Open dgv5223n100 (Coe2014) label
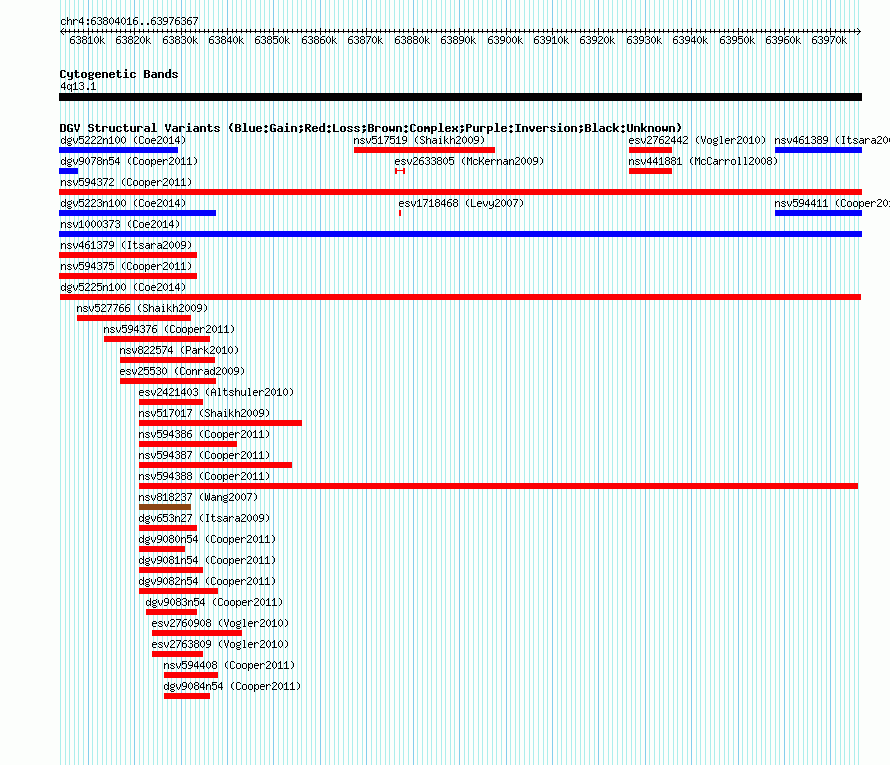890x765 pixels. (x=123, y=203)
